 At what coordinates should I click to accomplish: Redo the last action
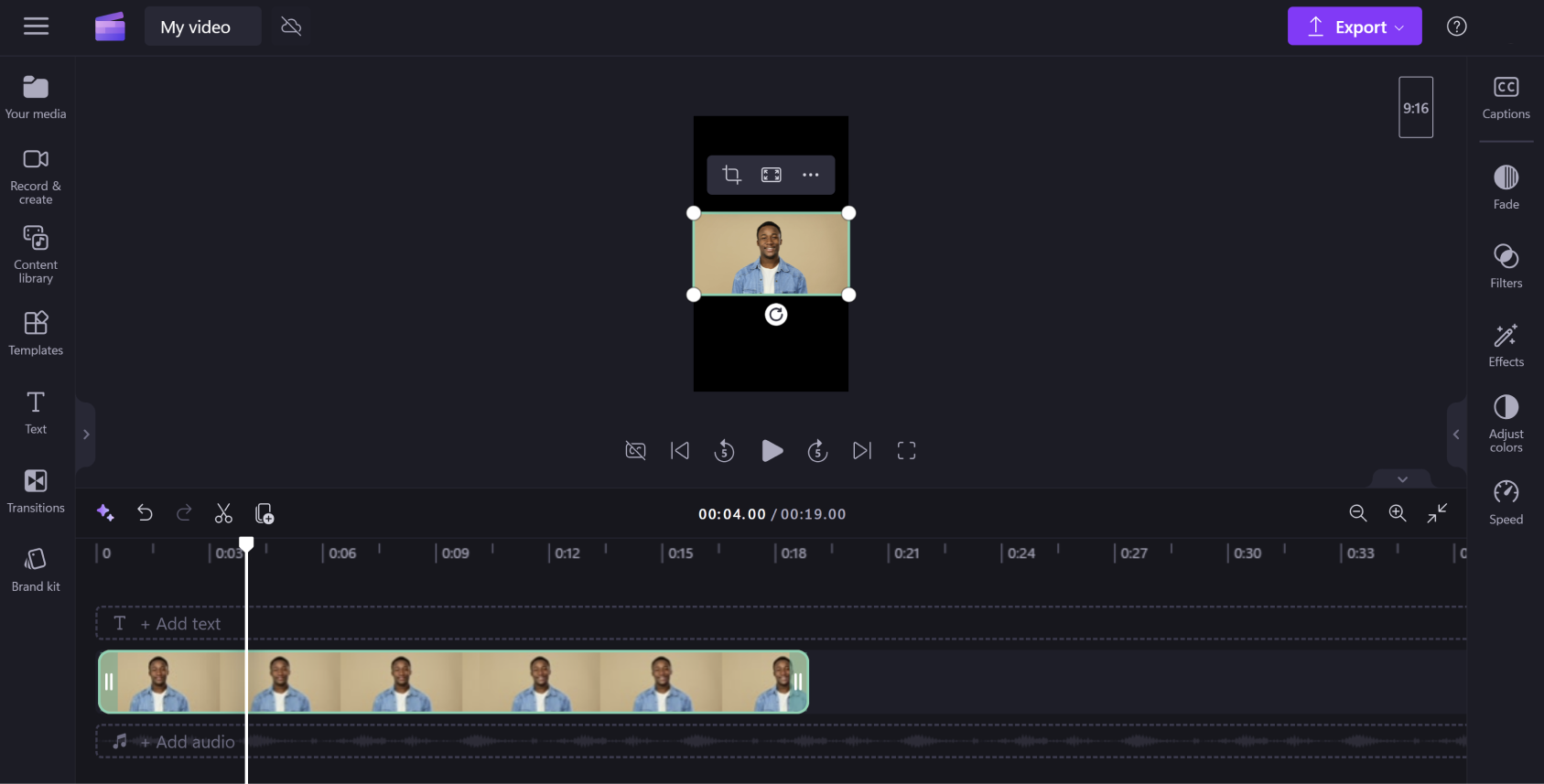[x=184, y=513]
